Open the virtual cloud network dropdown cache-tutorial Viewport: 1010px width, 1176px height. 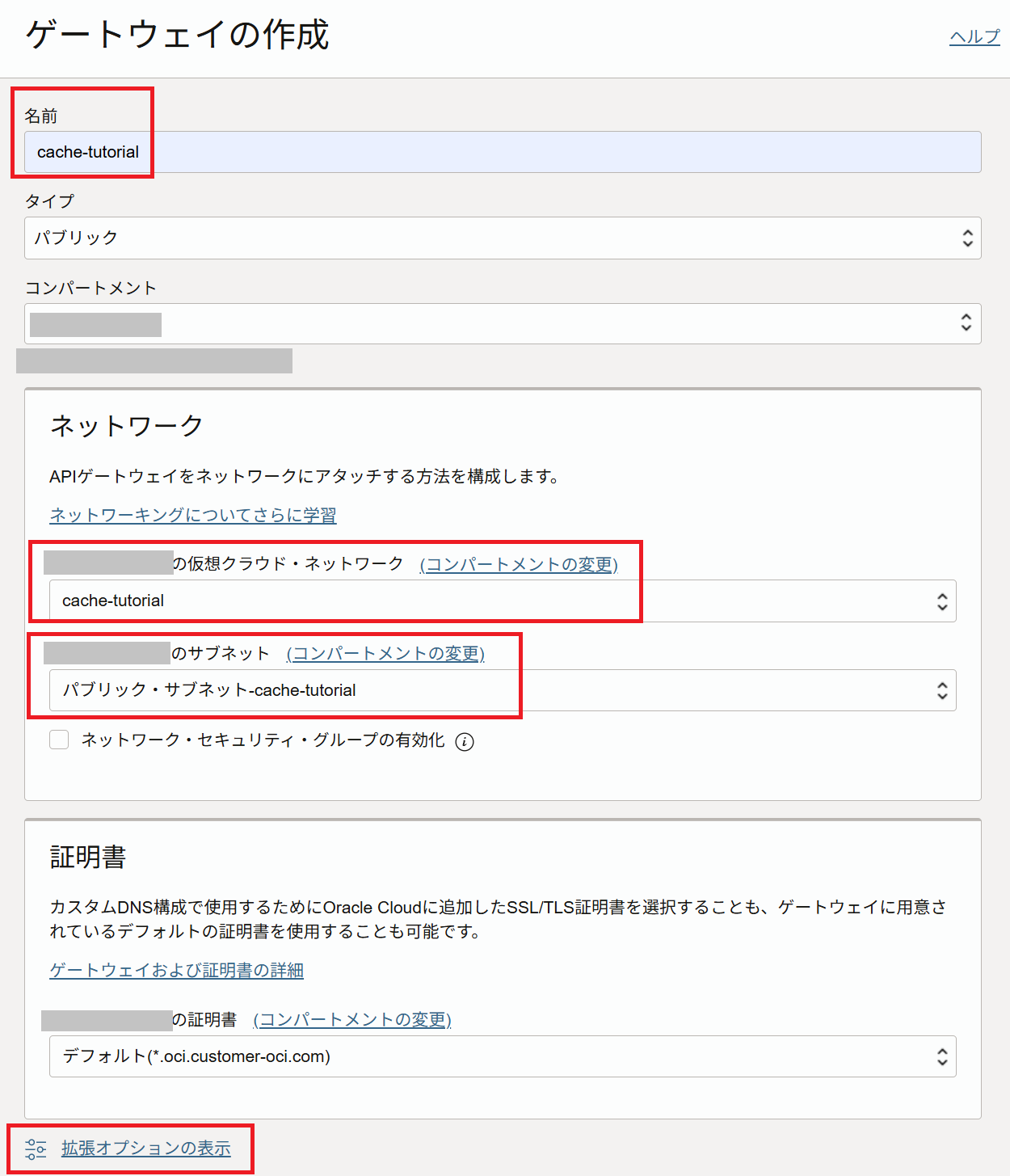point(485,601)
